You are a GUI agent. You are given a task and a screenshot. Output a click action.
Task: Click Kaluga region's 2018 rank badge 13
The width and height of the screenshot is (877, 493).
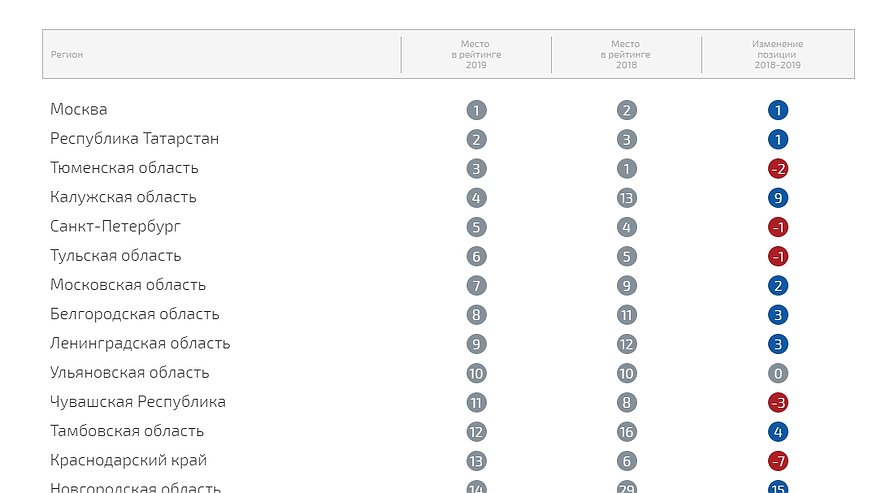pos(626,198)
